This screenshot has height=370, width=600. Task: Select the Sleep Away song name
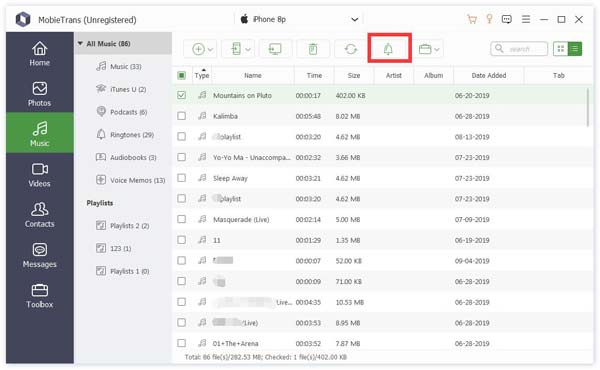pyautogui.click(x=230, y=178)
